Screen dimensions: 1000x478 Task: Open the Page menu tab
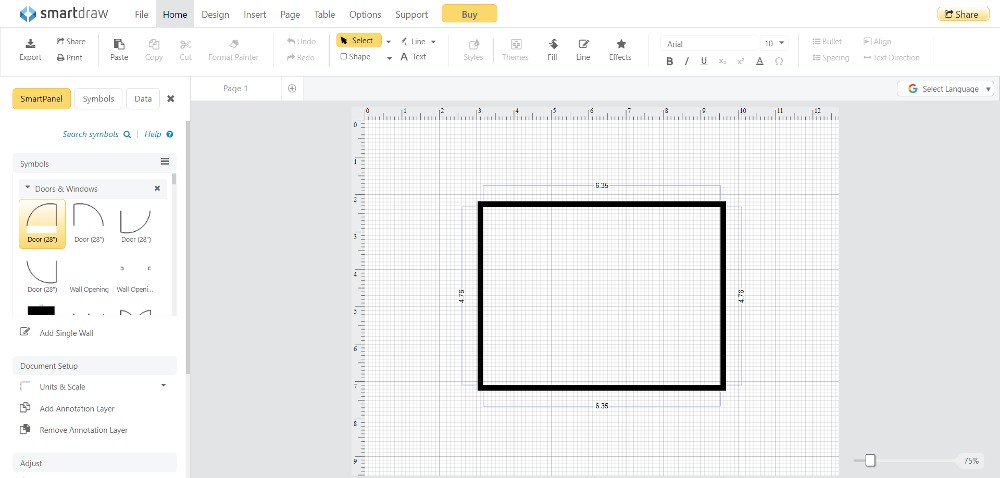290,14
